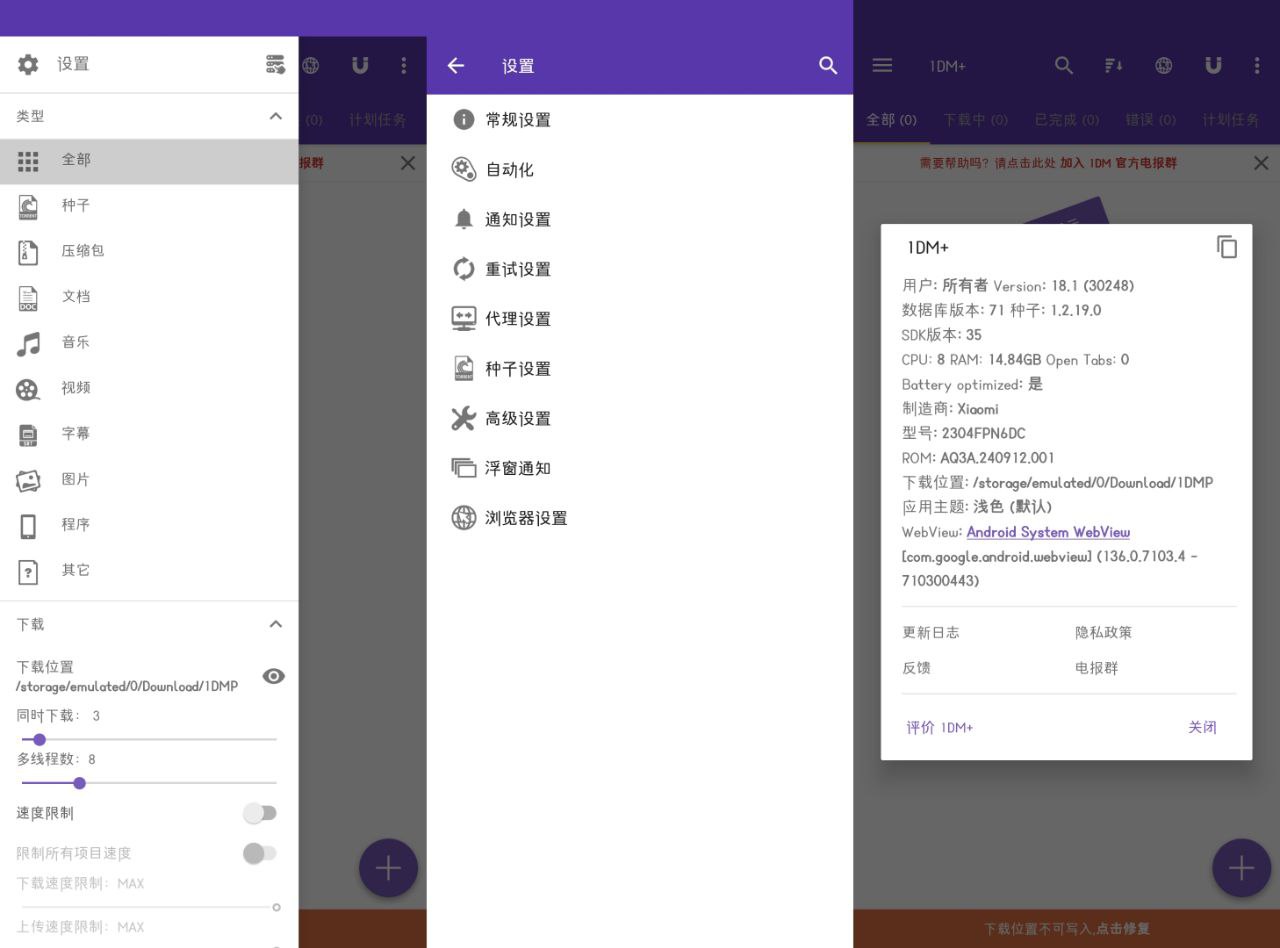Switch to the 已完成 (0) tab

(x=1066, y=120)
